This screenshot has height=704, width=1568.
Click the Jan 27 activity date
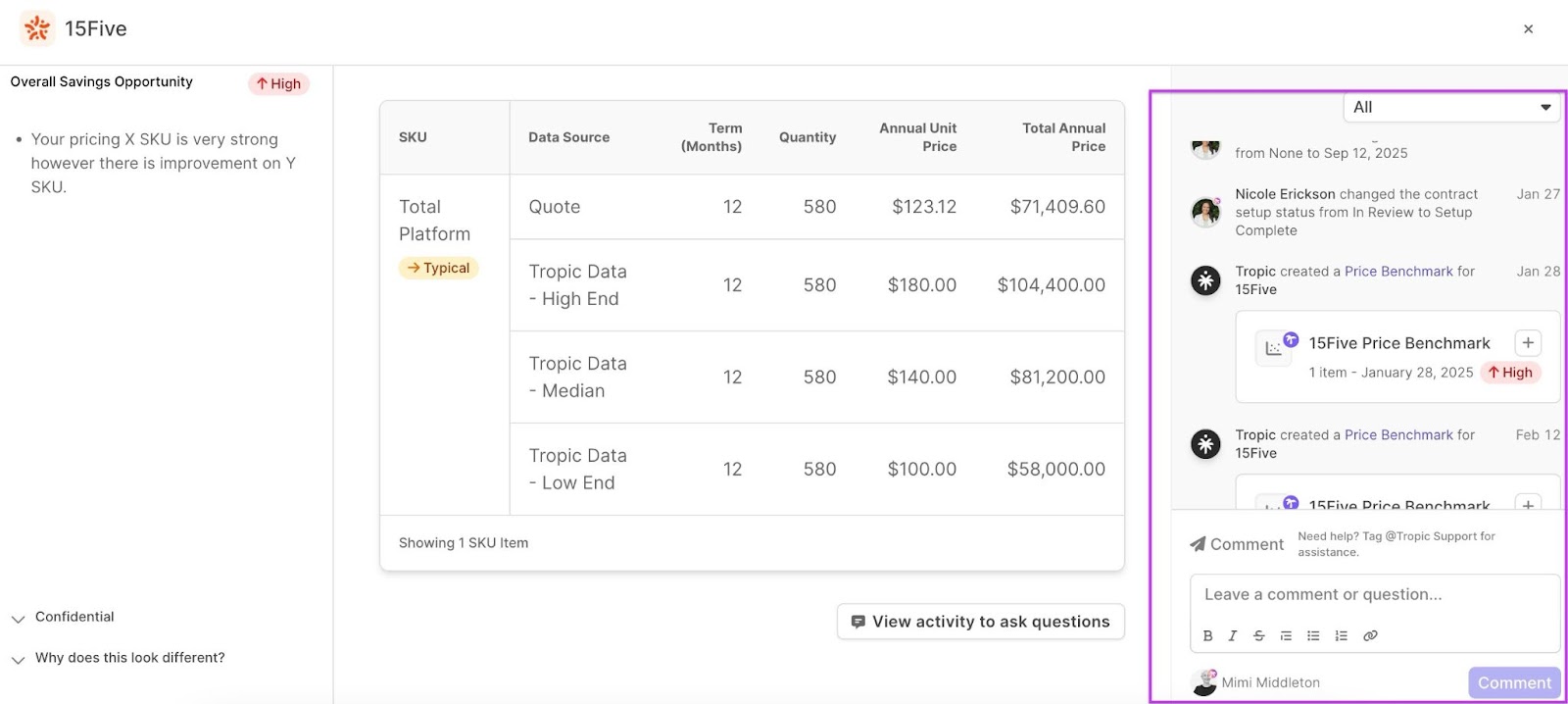[1538, 194]
